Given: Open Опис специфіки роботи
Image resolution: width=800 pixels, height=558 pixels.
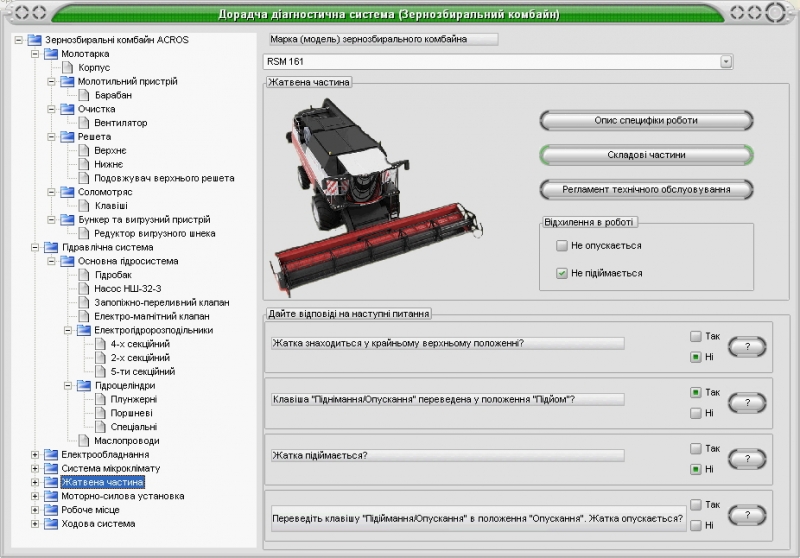Looking at the screenshot, I should [x=646, y=120].
